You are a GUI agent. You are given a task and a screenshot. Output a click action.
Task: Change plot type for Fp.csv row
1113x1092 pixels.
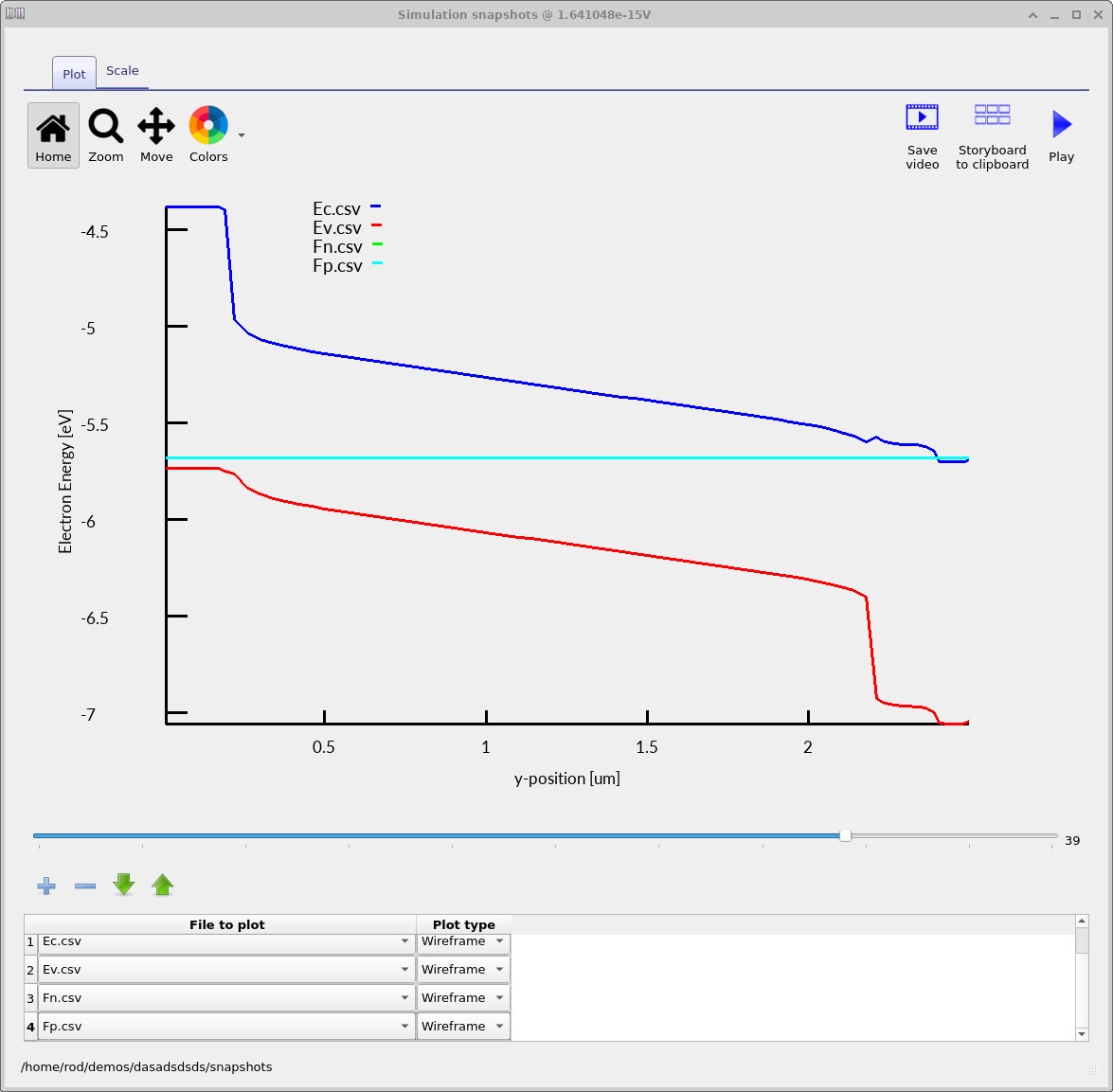click(x=463, y=1026)
